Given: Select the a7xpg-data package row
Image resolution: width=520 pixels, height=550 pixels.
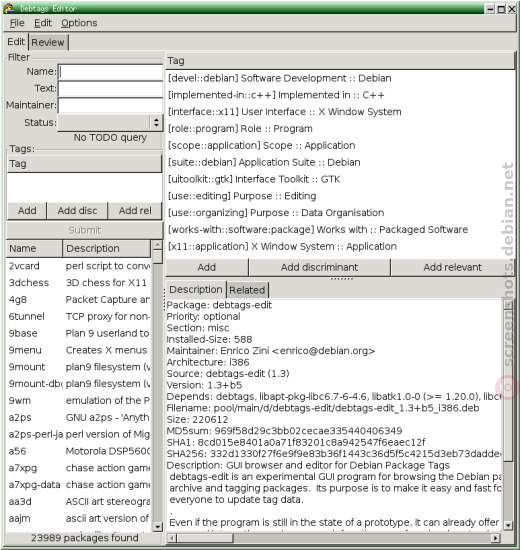Looking at the screenshot, I should pos(79,485).
